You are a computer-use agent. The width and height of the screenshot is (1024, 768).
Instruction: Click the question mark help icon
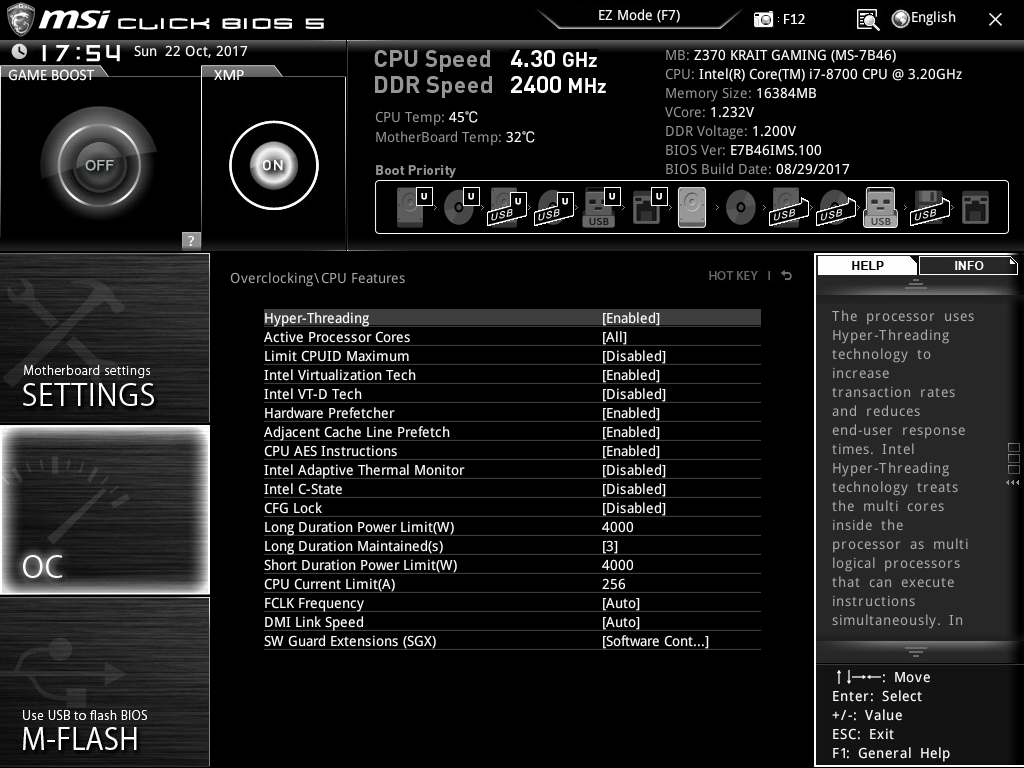(191, 240)
